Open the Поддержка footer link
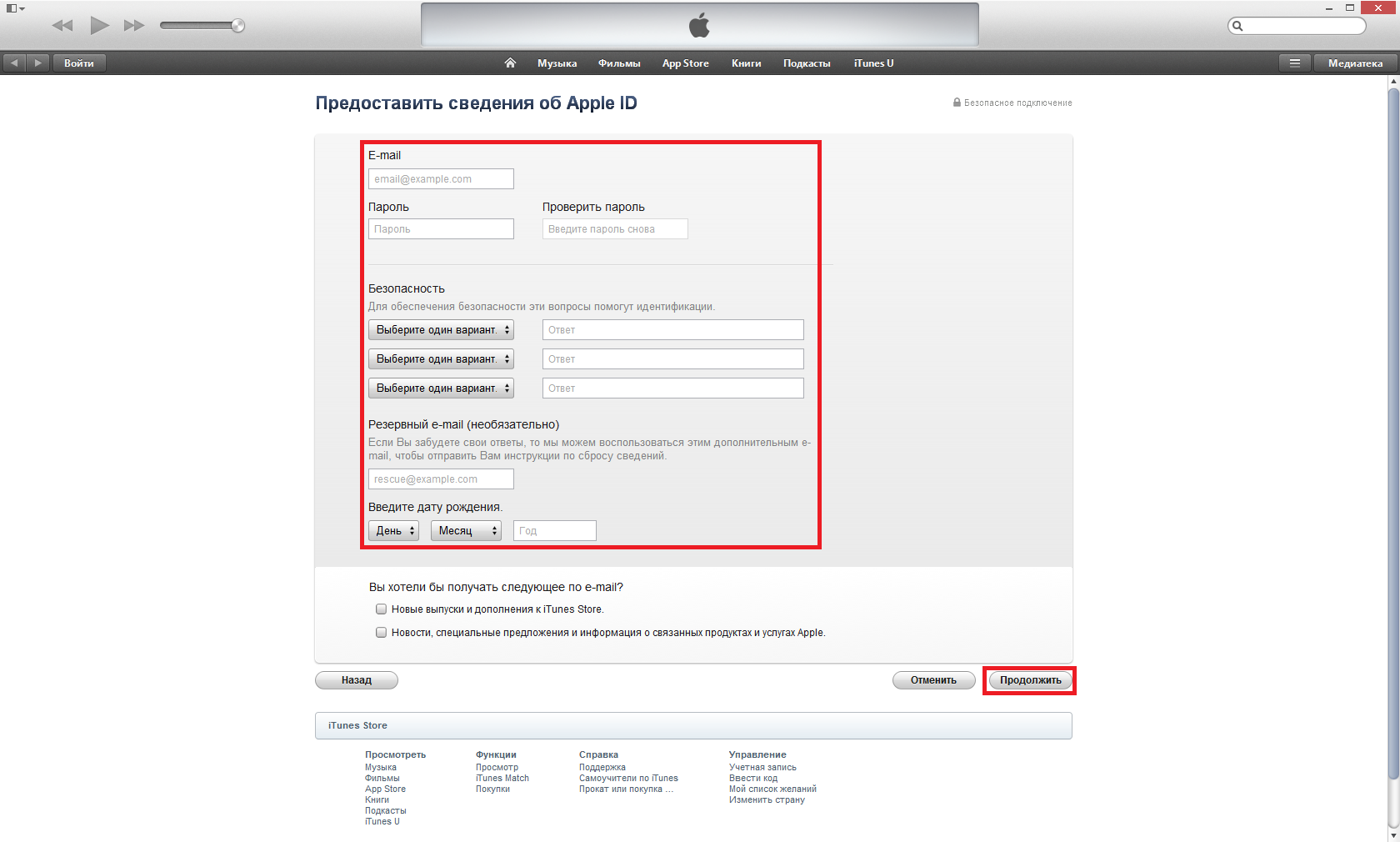Viewport: 1400px width, 842px height. click(x=602, y=768)
